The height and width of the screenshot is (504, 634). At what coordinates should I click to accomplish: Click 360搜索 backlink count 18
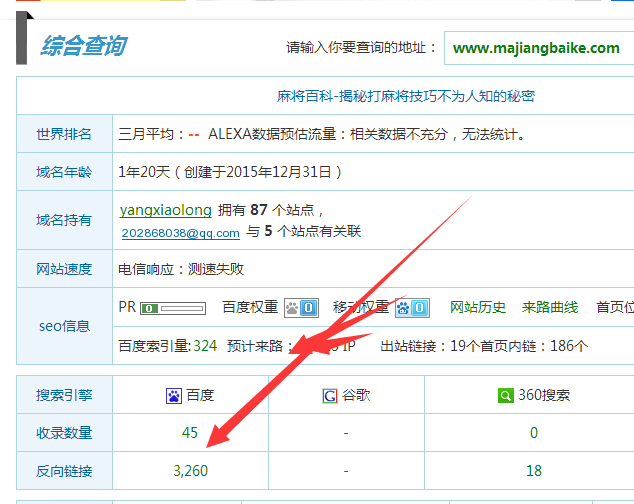533,470
